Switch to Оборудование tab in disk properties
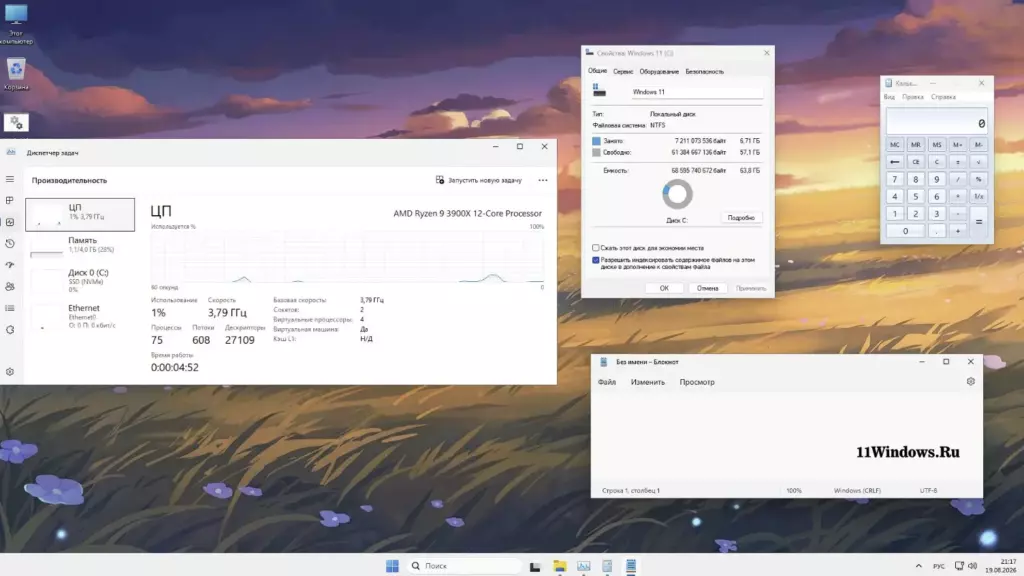Image resolution: width=1024 pixels, height=576 pixels. click(659, 71)
